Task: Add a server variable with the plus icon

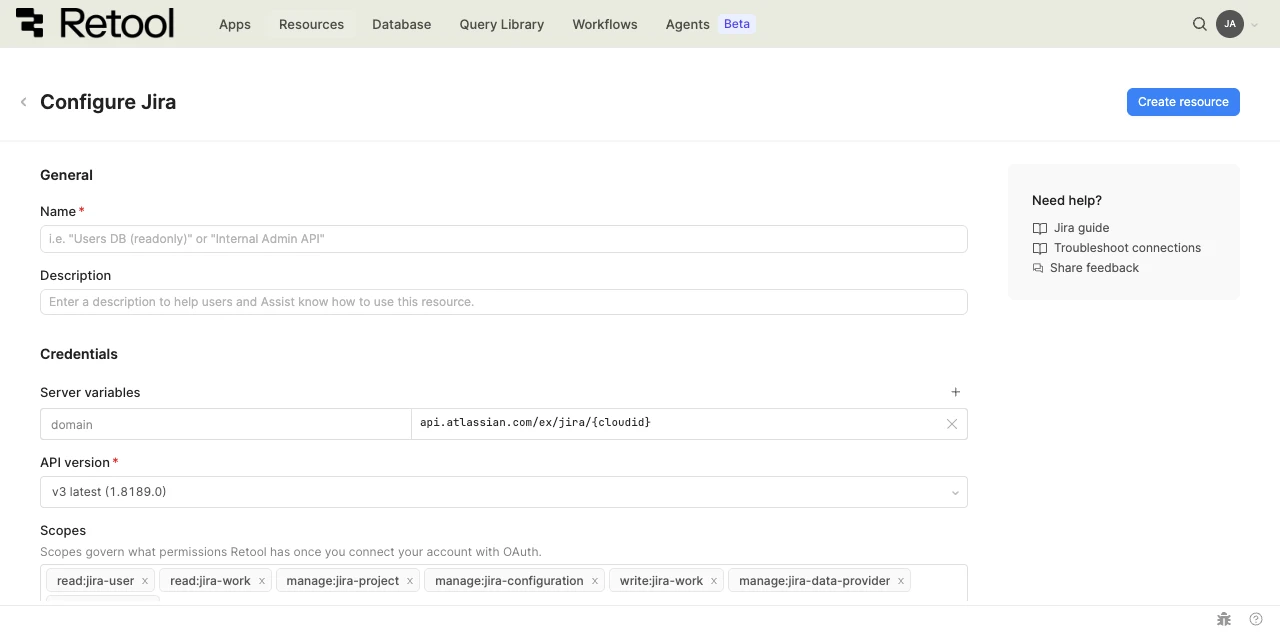Action: [955, 392]
